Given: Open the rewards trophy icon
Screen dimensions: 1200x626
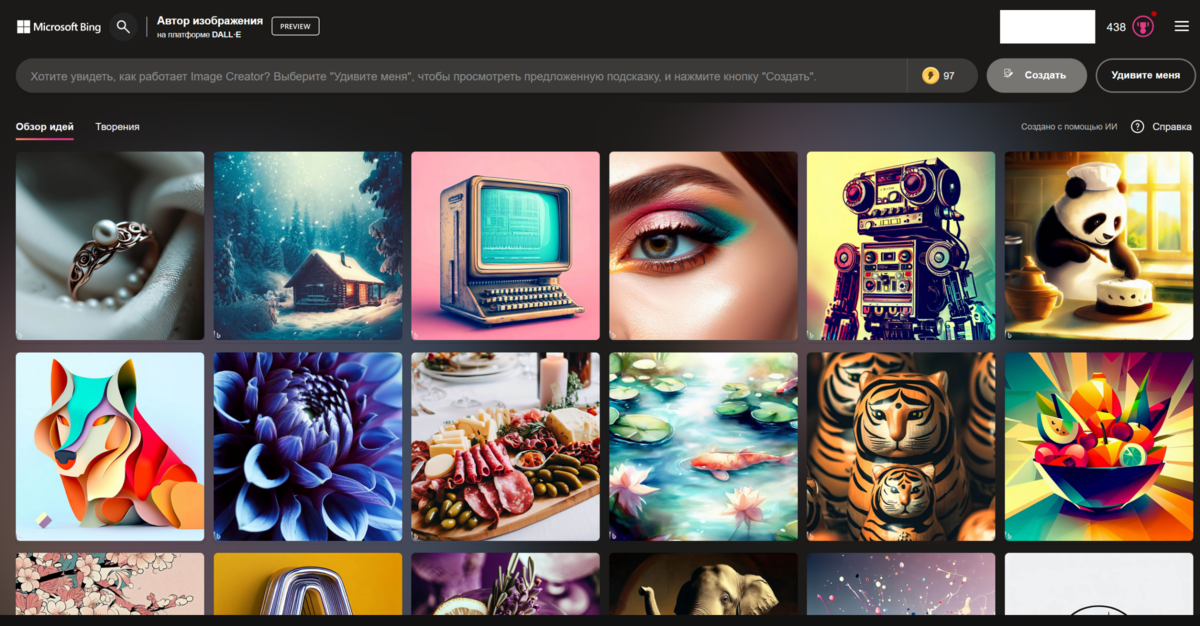Looking at the screenshot, I should [1143, 27].
